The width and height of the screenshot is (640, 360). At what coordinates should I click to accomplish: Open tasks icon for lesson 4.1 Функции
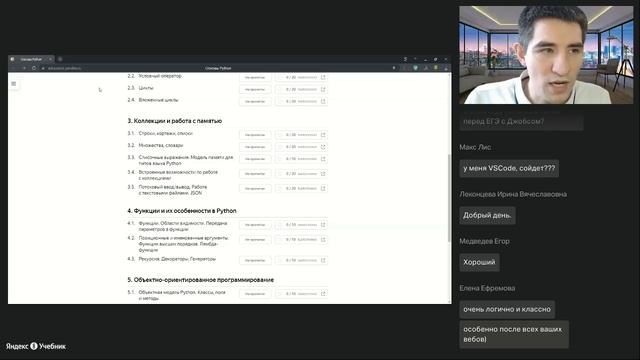point(323,225)
